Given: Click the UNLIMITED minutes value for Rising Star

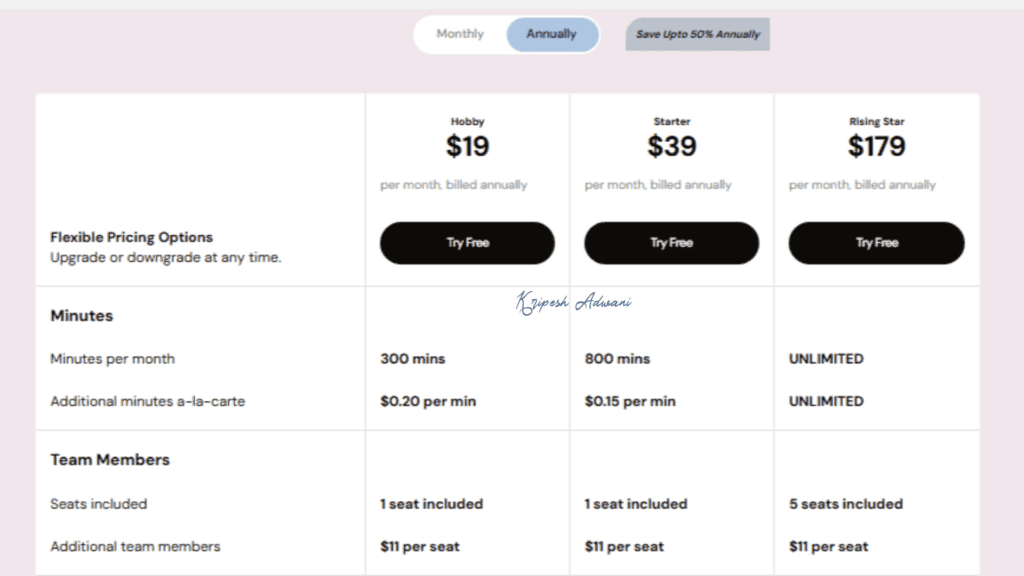Looking at the screenshot, I should 826,358.
